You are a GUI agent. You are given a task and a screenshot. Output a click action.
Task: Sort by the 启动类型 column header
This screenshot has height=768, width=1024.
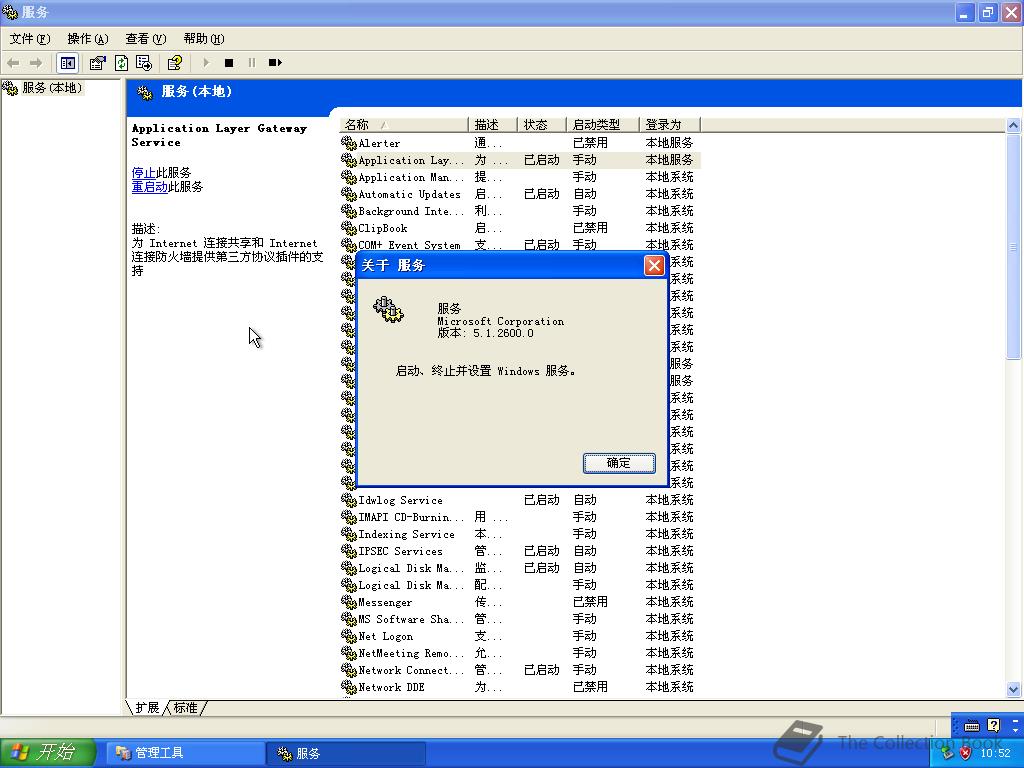pyautogui.click(x=603, y=125)
